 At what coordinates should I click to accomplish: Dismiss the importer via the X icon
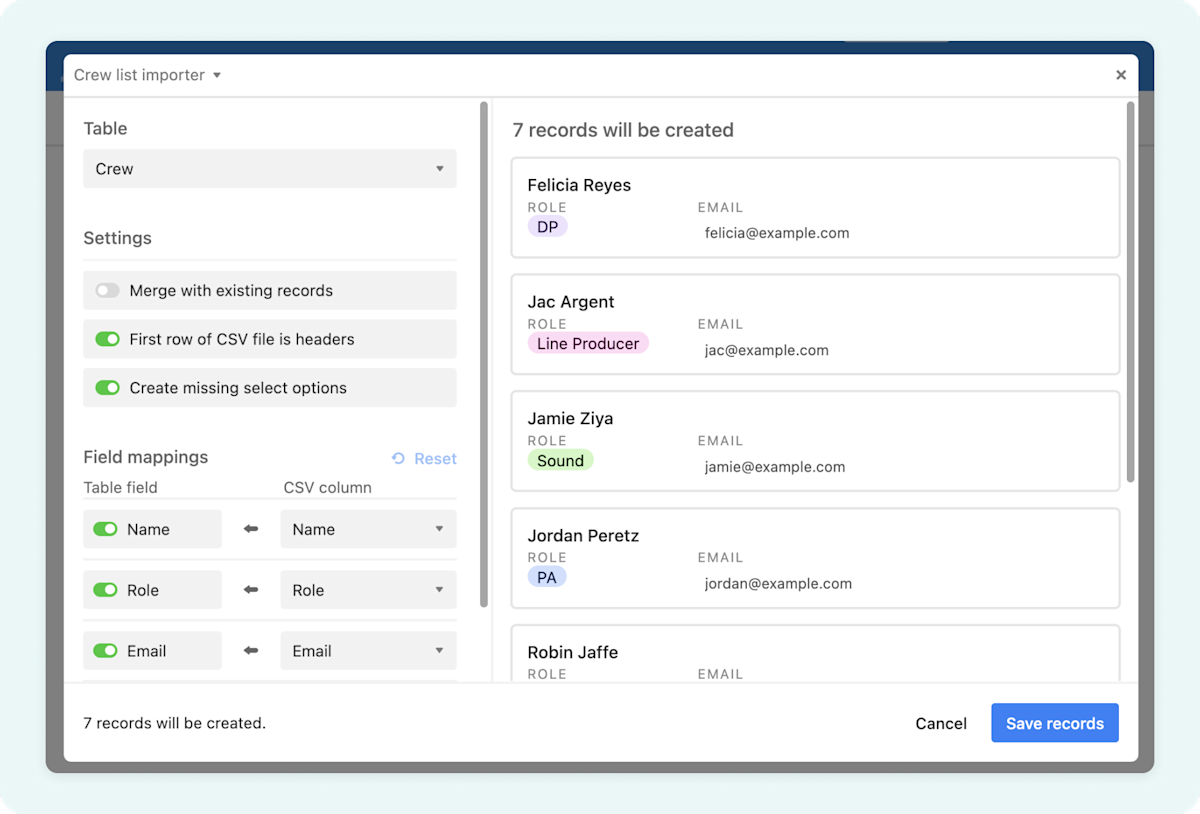click(1121, 74)
